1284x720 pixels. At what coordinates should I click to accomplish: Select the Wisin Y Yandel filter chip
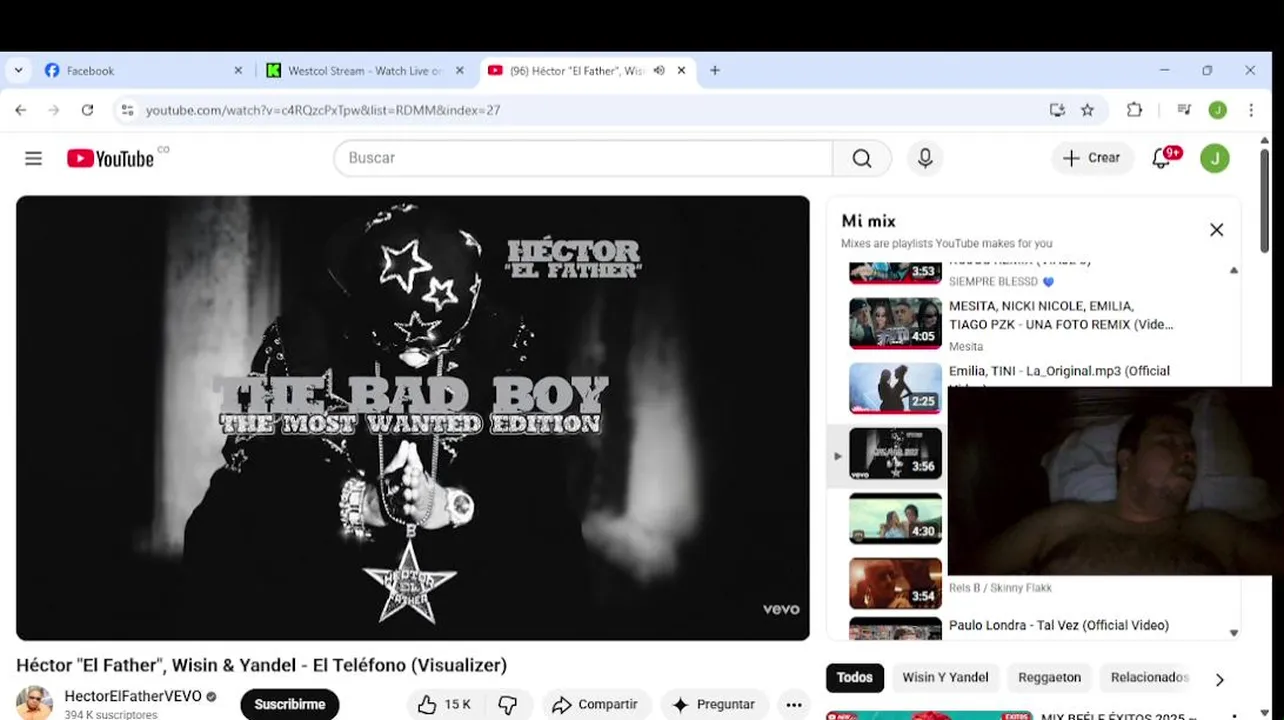coord(945,677)
